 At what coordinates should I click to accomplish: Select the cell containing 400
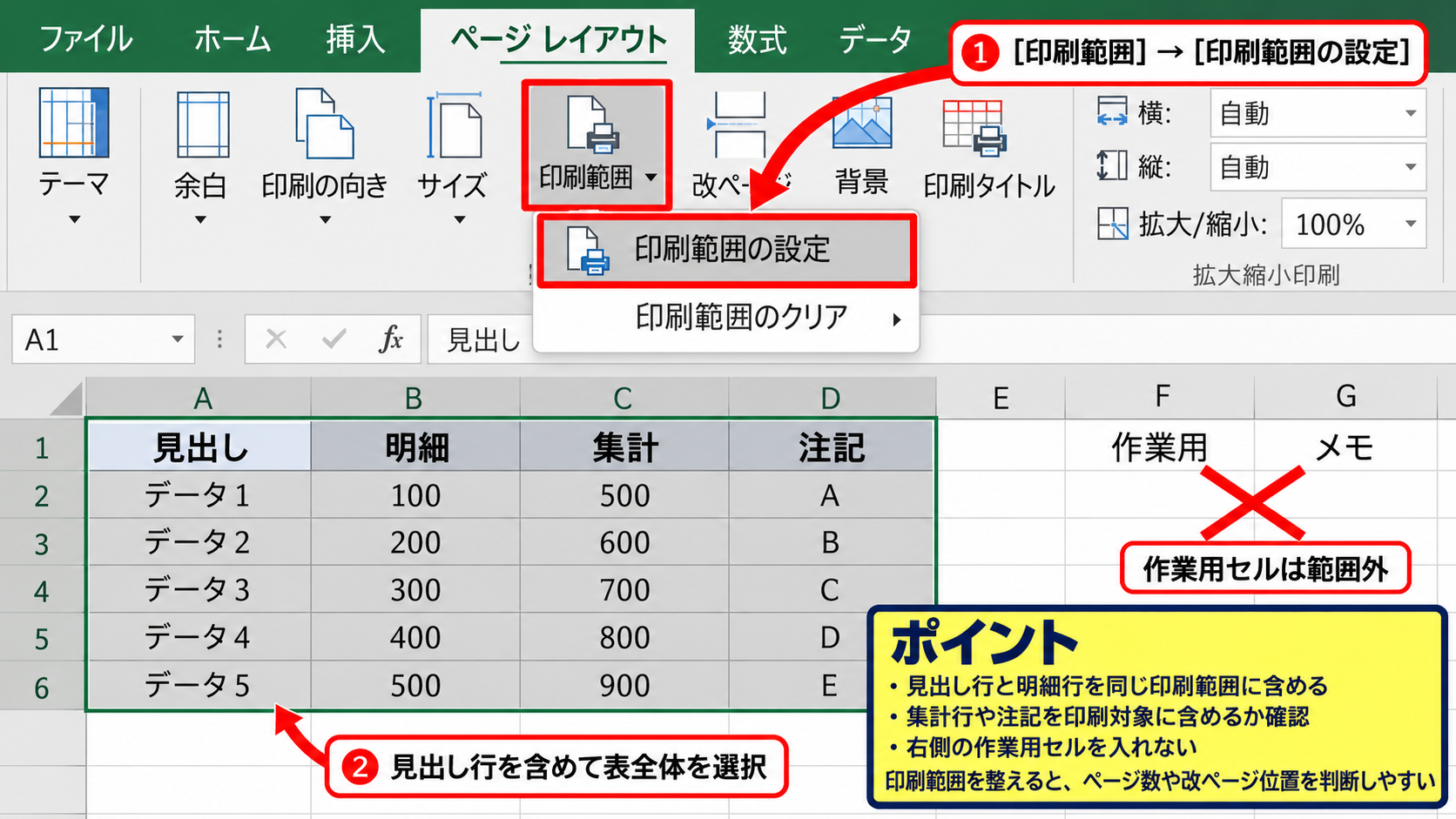(x=415, y=637)
